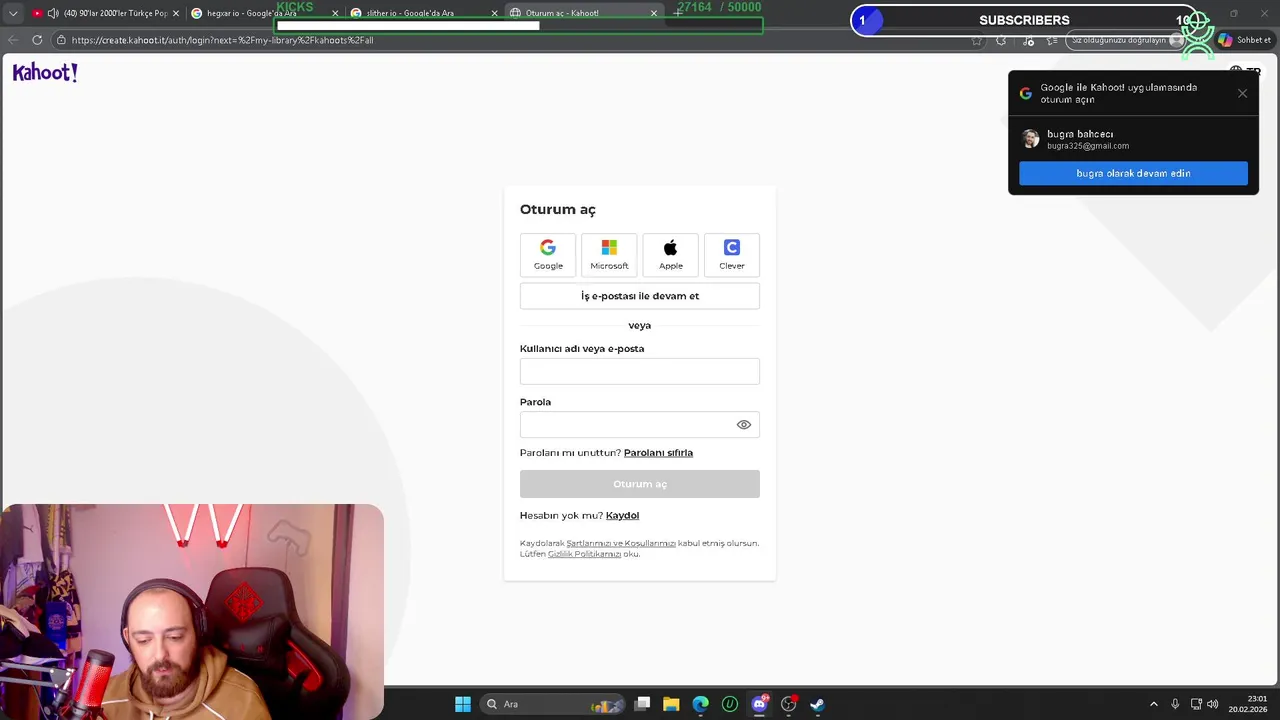Image resolution: width=1280 pixels, height=720 pixels.
Task: Close the 'Oturum aç - Kahoot!' tab
Action: (654, 13)
